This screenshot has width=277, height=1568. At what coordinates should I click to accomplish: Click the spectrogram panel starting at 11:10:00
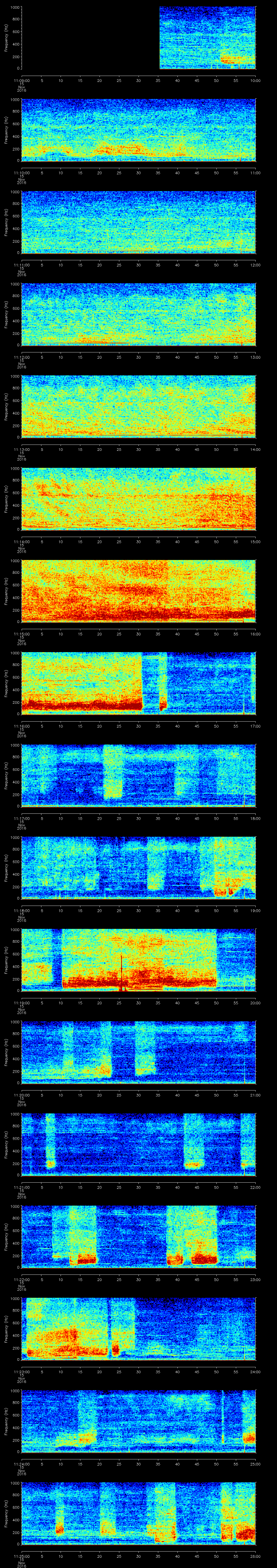pyautogui.click(x=138, y=130)
